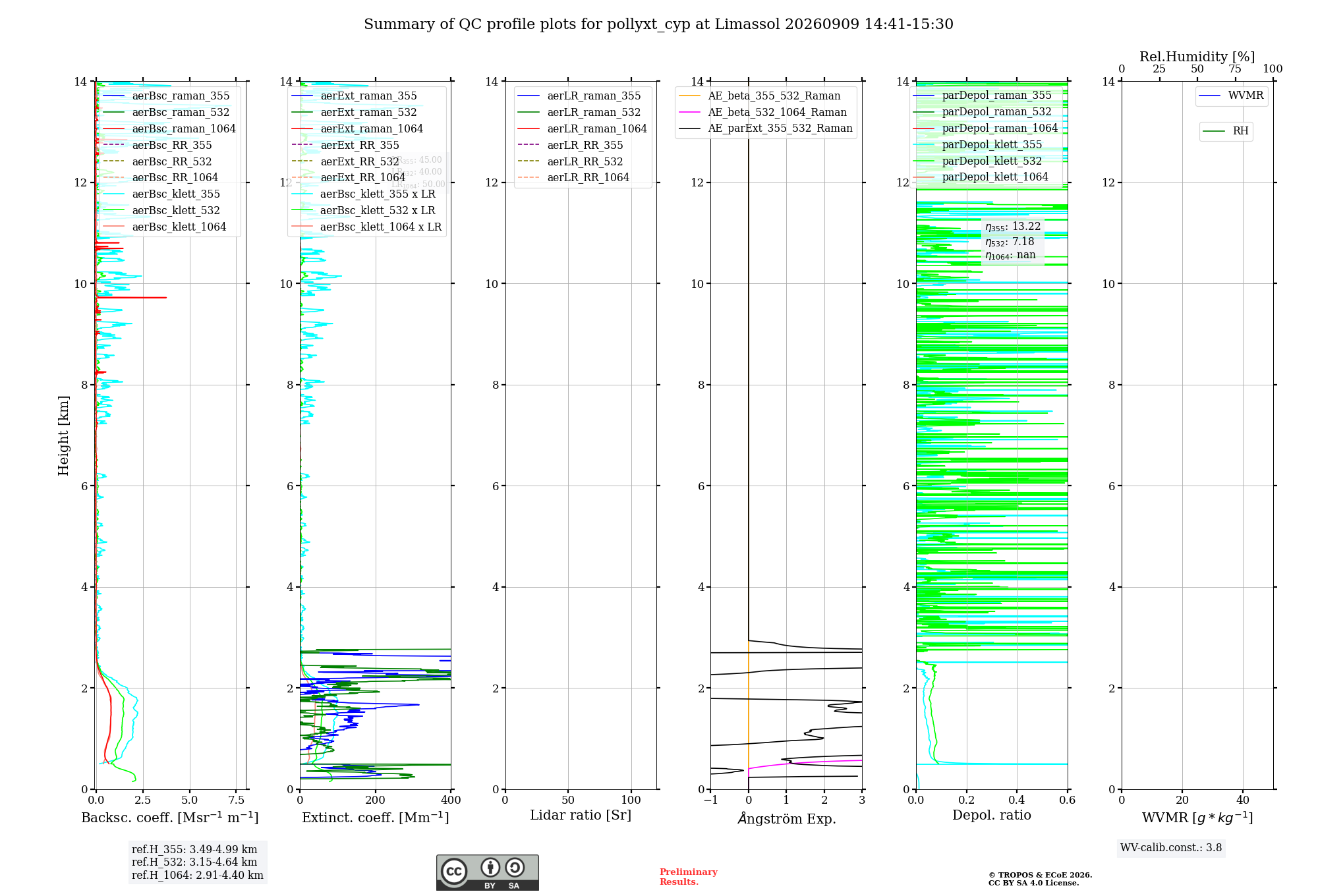Click the WVMR [g*kg⁻¹] axis label
Image resolution: width=1318 pixels, height=896 pixels.
1197,818
